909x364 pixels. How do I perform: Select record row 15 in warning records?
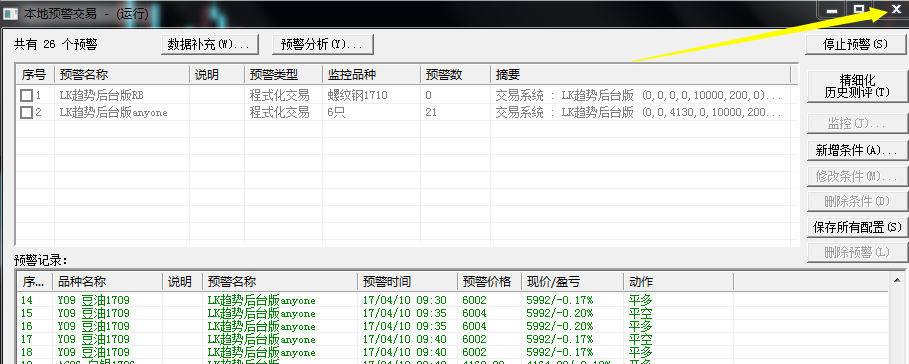[452, 314]
